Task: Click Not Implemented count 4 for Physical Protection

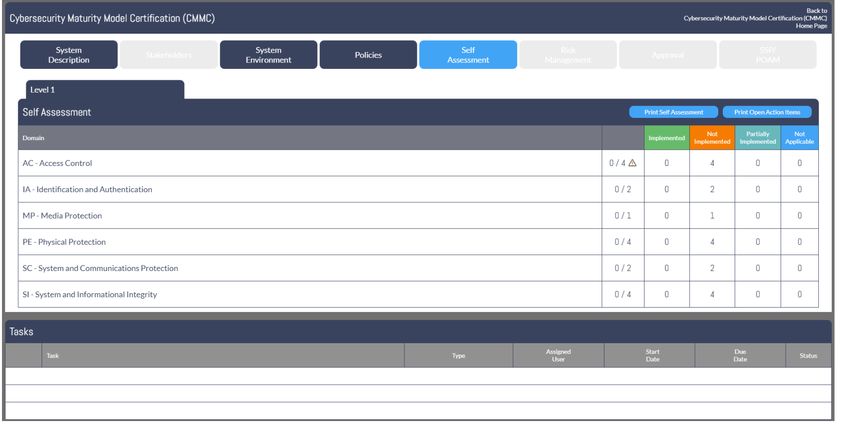Action: [x=712, y=242]
